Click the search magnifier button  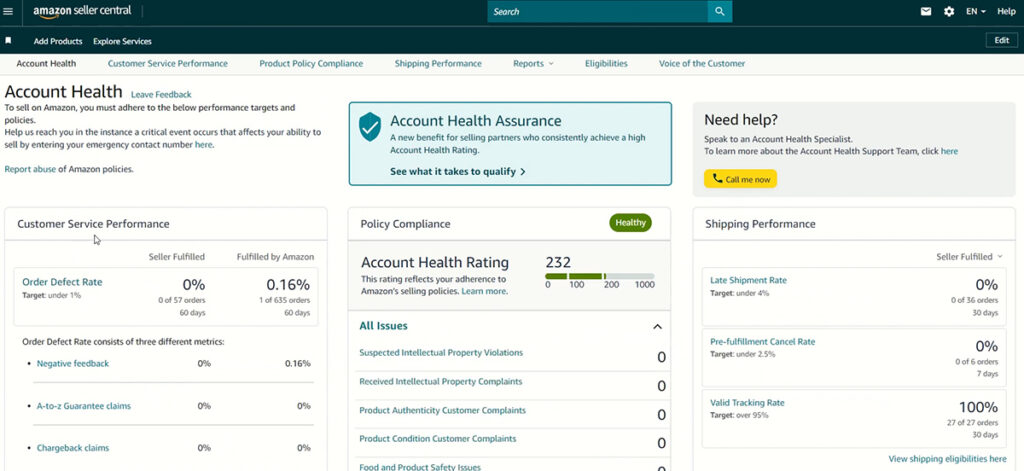(x=720, y=12)
